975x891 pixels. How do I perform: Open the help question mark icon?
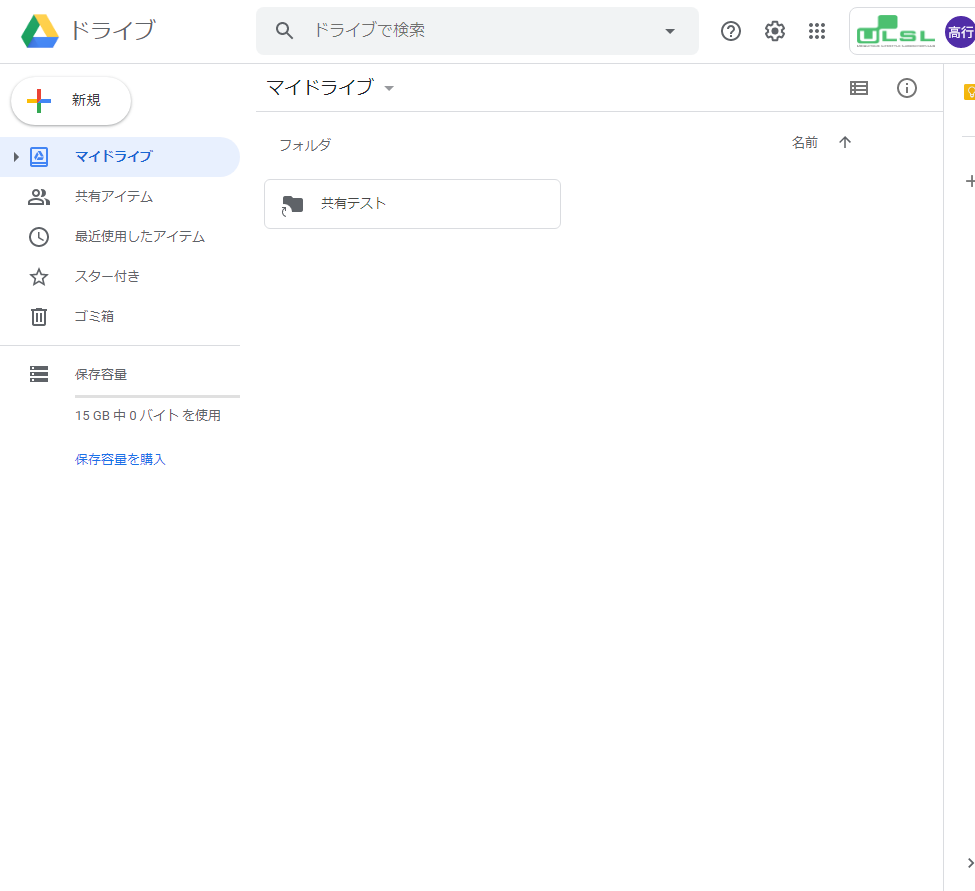[x=731, y=31]
